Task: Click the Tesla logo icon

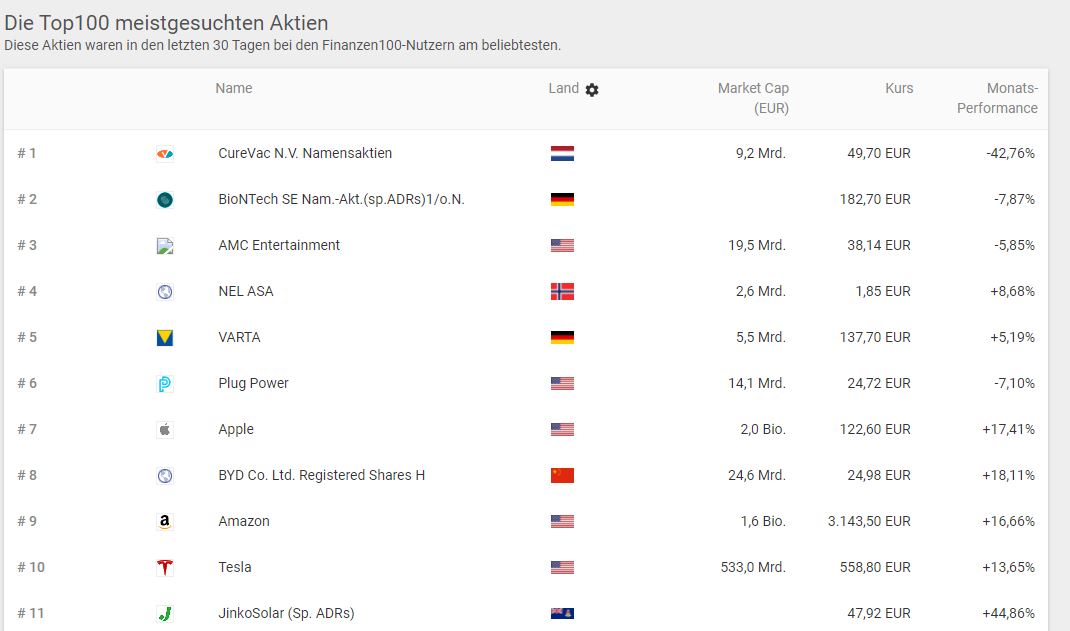Action: pos(165,568)
